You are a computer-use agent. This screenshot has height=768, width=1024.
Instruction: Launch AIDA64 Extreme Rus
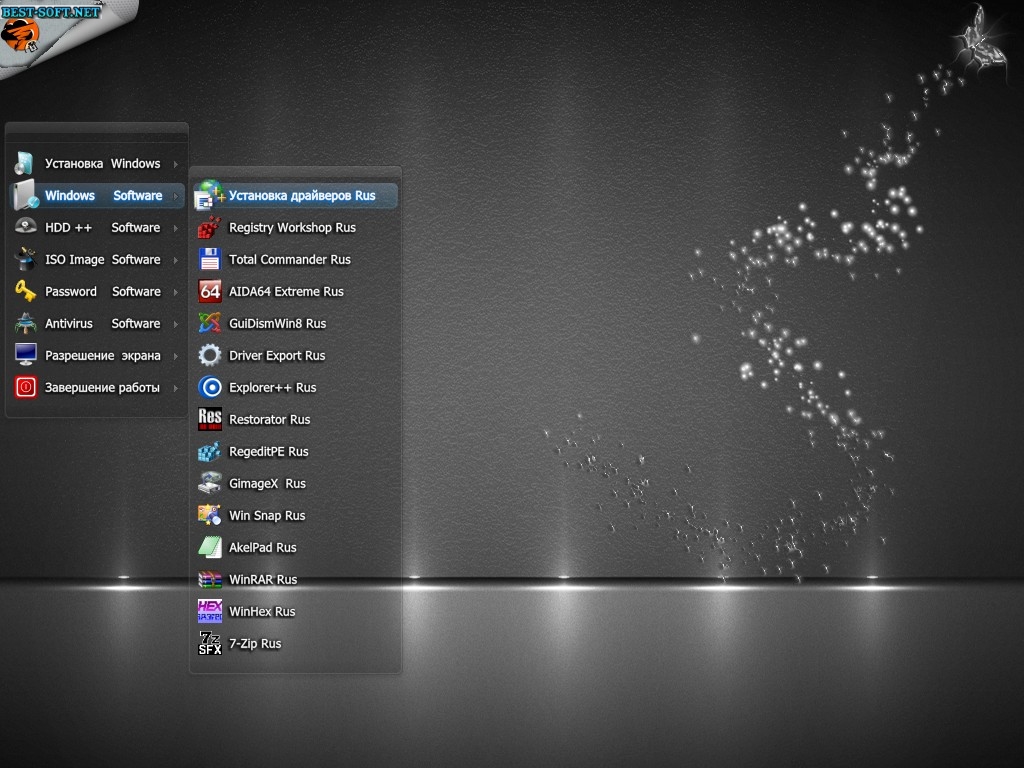(295, 291)
